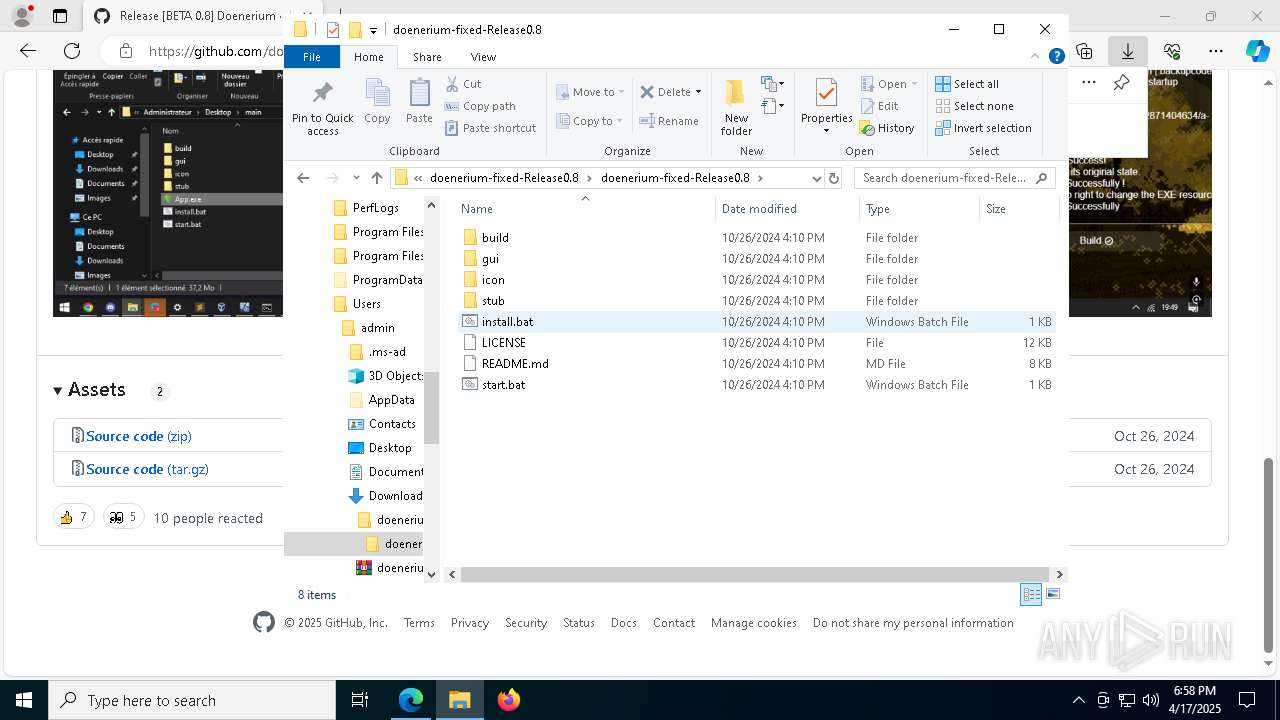
Task: Click the thumbs up reaction button
Action: pos(74,517)
